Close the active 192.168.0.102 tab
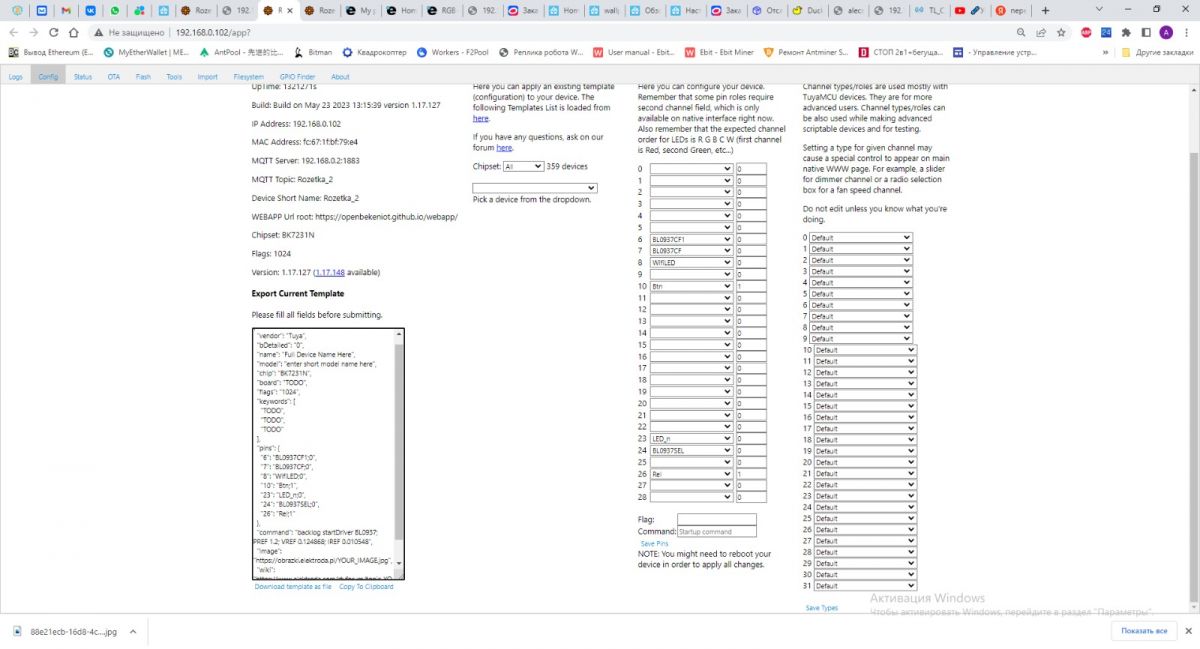This screenshot has width=1200, height=649. coord(291,10)
